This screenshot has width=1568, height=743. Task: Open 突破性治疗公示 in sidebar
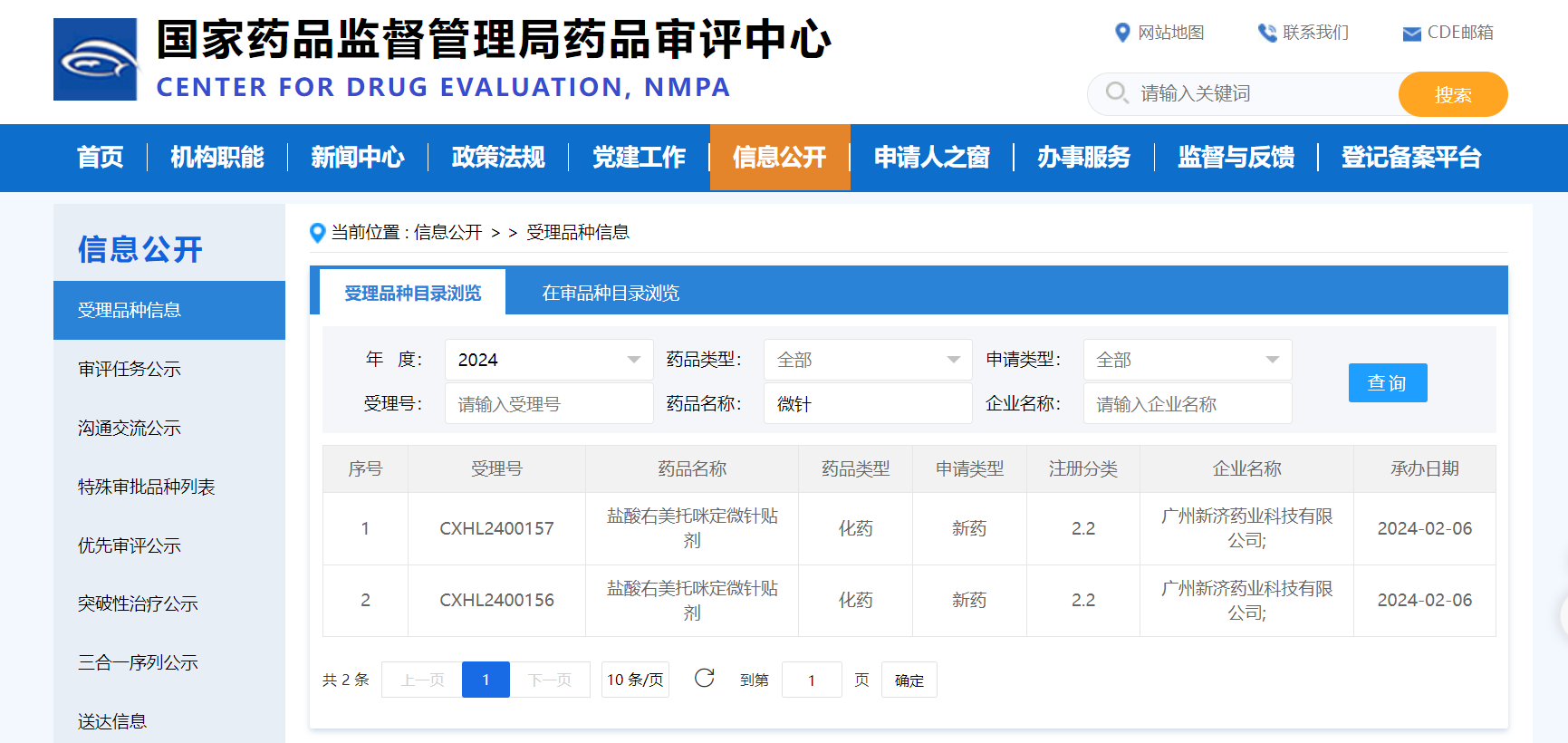[x=169, y=603]
